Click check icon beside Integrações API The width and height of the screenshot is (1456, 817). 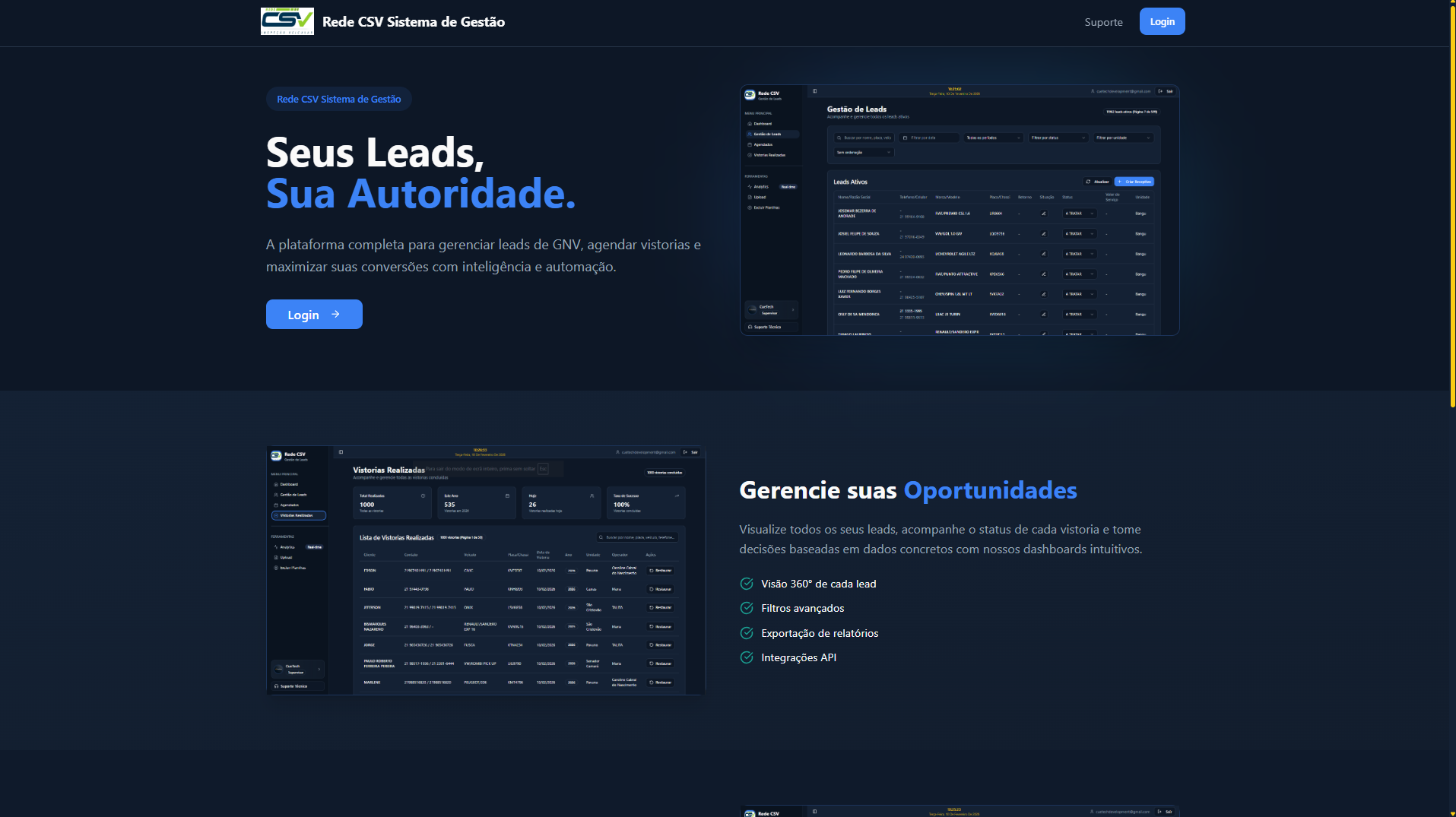click(x=747, y=657)
